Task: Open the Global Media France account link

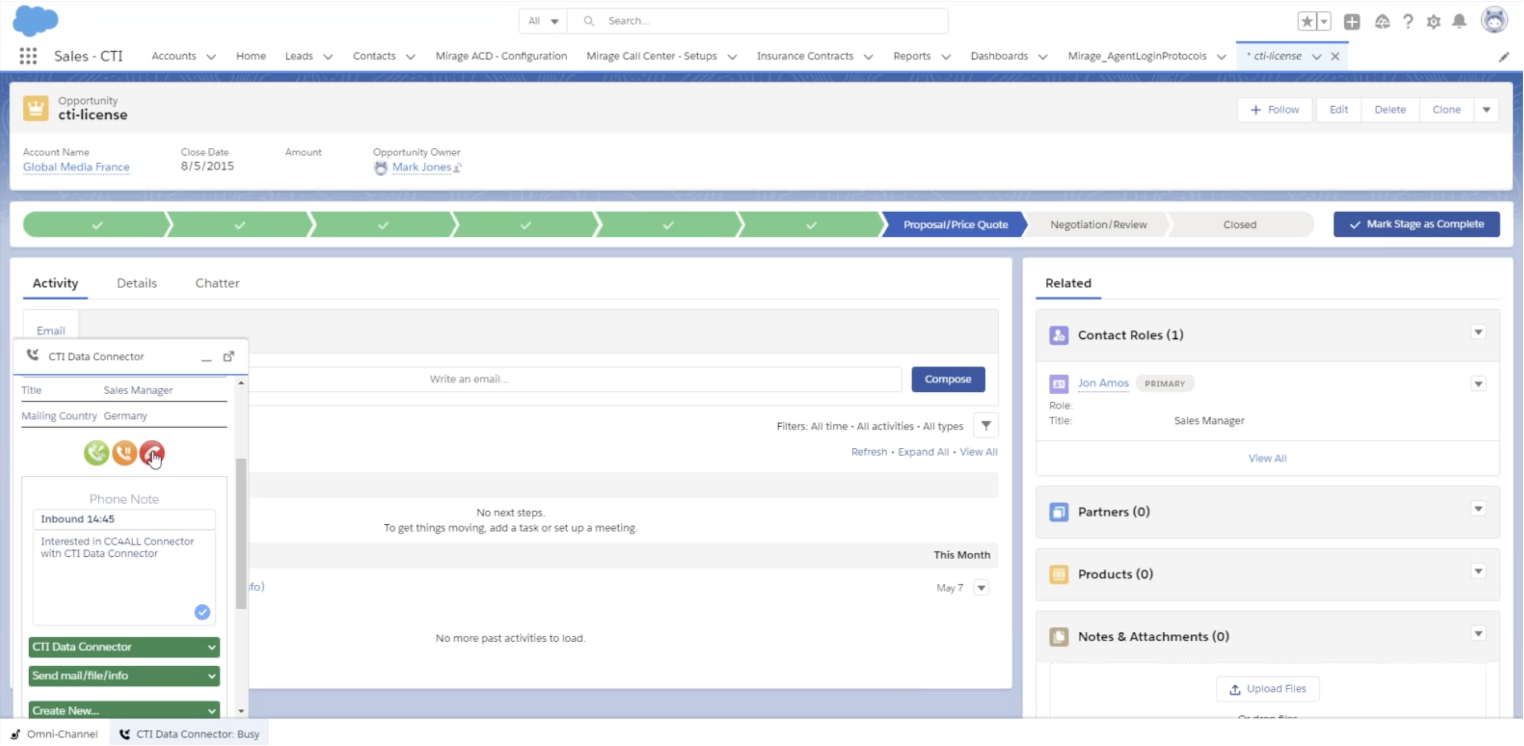Action: click(x=76, y=167)
